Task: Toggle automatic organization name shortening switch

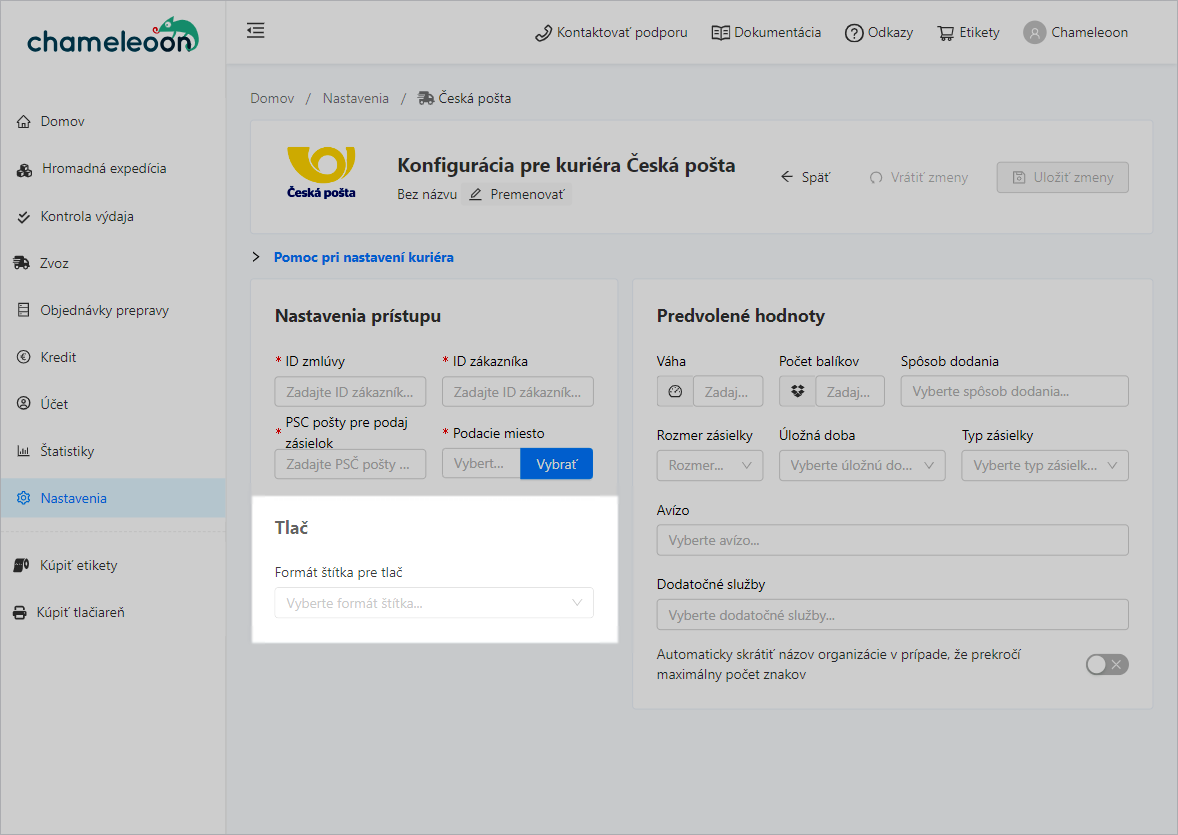Action: tap(1106, 665)
